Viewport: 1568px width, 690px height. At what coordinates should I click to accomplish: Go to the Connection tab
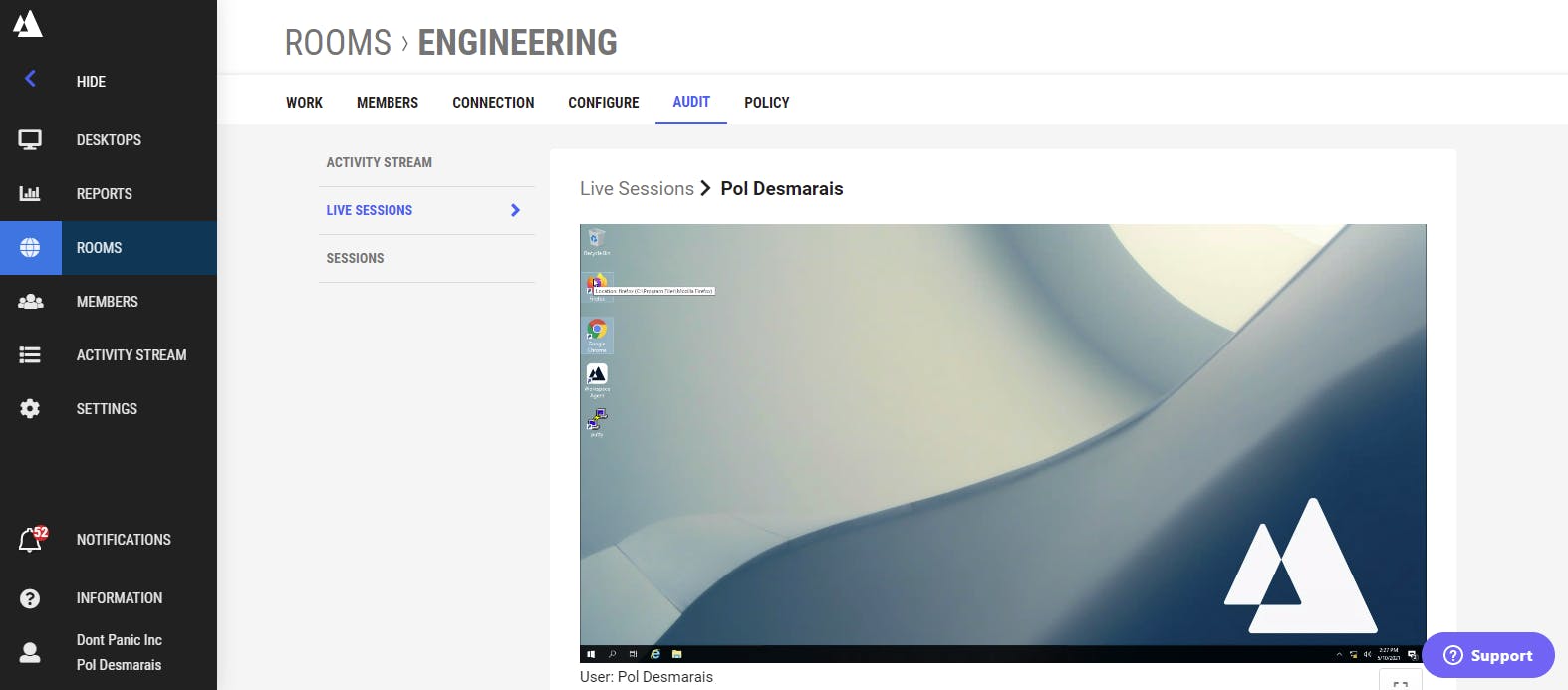(493, 103)
